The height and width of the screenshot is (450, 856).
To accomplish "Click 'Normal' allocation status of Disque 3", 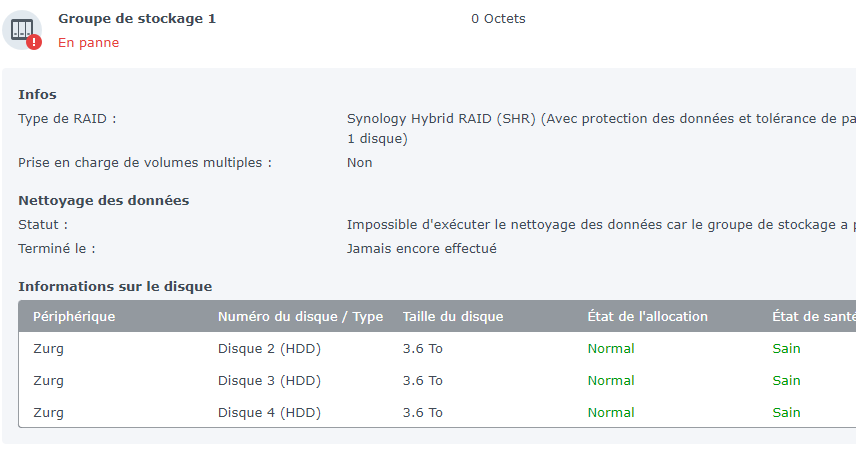I will coord(611,381).
